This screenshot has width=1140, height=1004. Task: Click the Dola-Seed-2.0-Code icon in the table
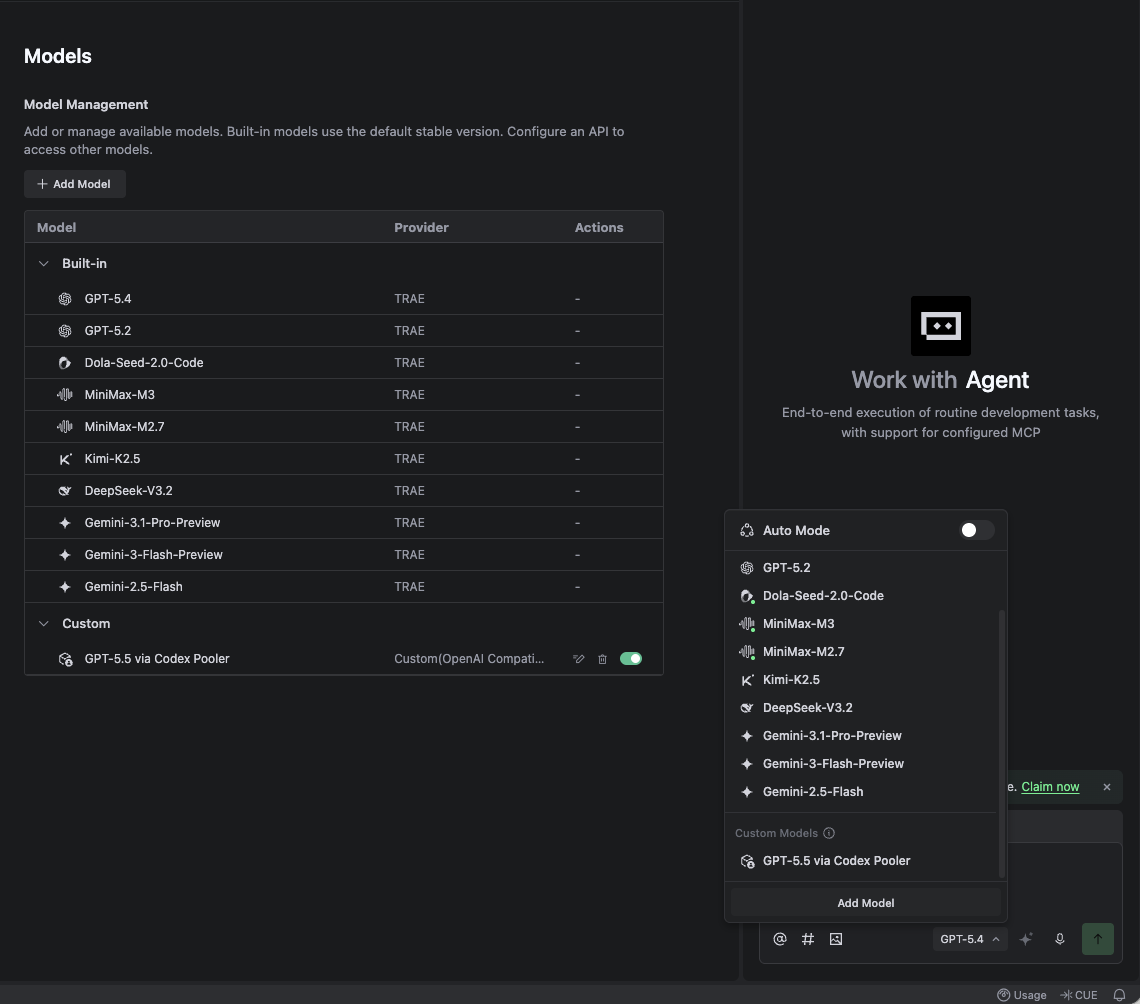65,363
